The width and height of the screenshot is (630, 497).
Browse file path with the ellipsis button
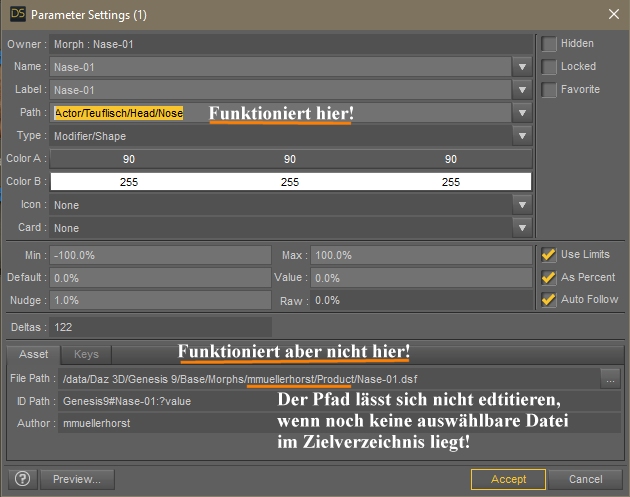click(610, 379)
